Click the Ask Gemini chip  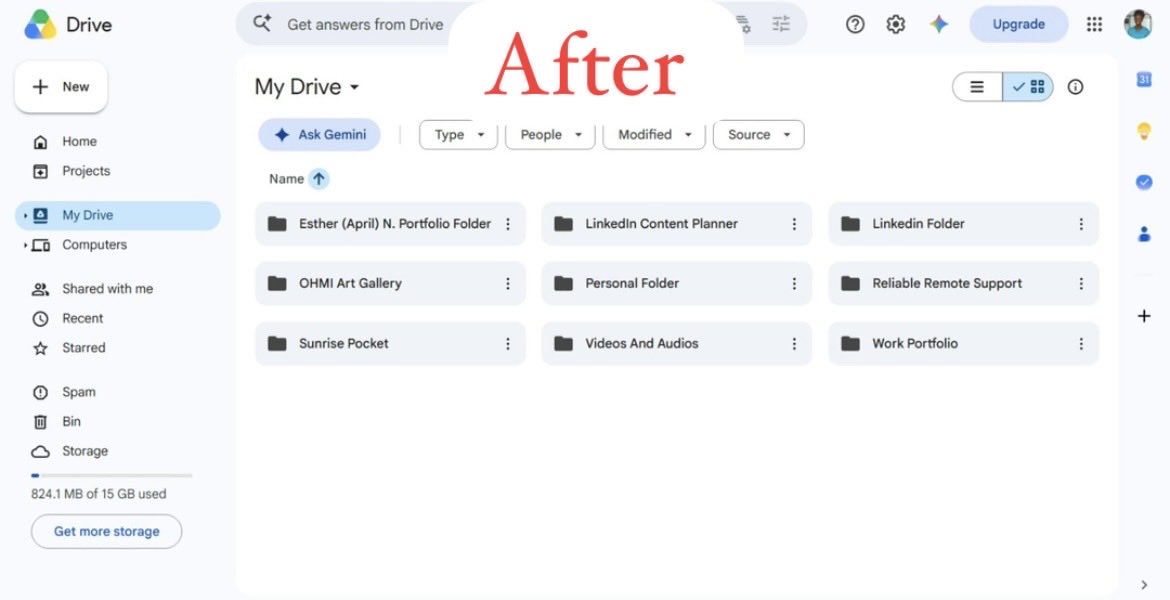click(319, 135)
